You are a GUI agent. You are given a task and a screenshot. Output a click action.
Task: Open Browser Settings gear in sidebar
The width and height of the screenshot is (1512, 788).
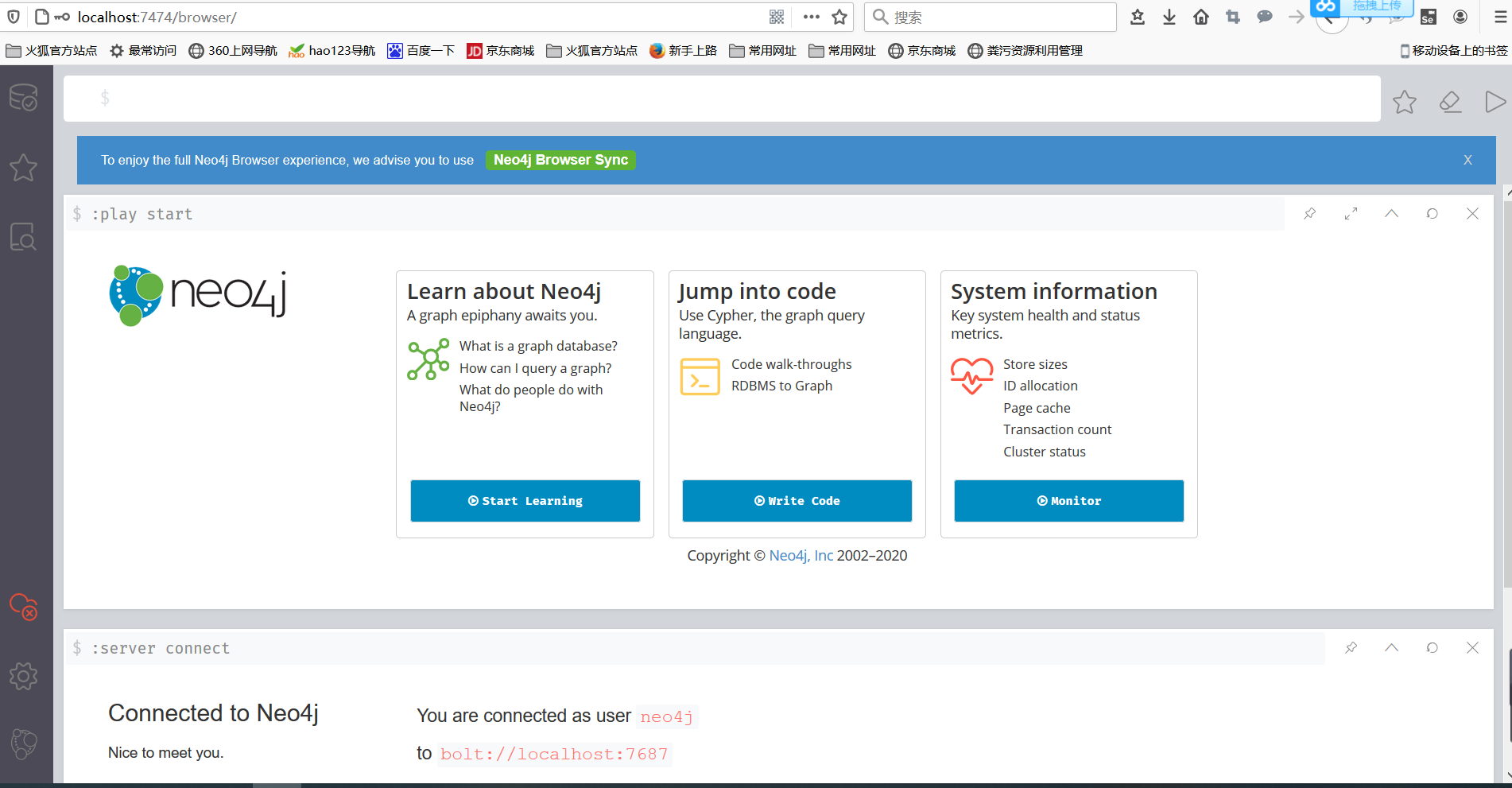(x=24, y=677)
